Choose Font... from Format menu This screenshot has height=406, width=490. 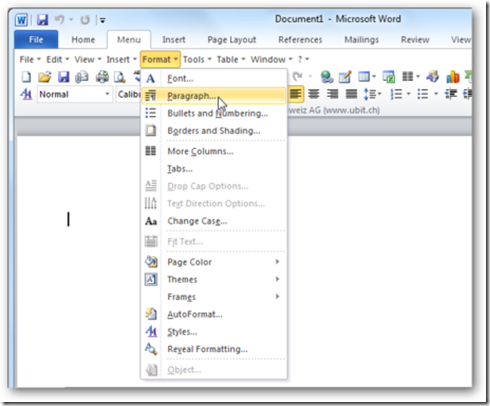pos(213,79)
